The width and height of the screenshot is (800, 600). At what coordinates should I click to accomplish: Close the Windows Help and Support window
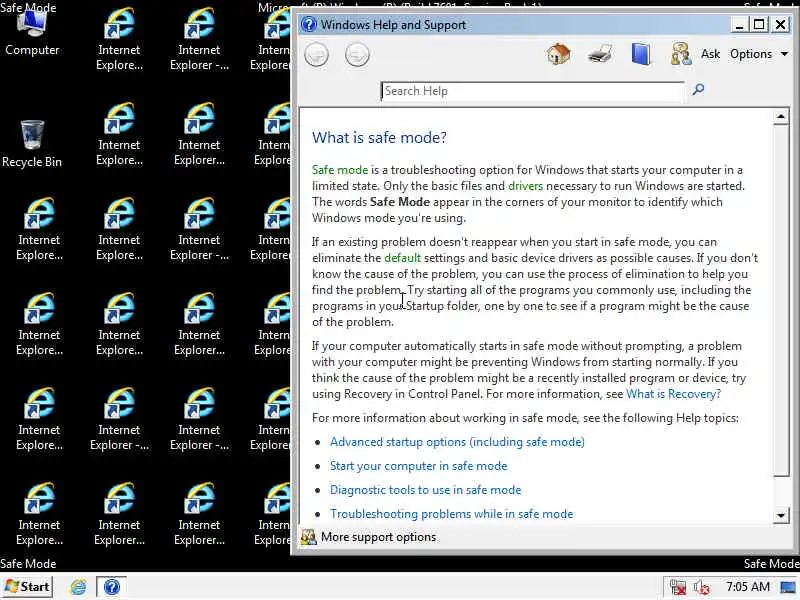point(781,24)
